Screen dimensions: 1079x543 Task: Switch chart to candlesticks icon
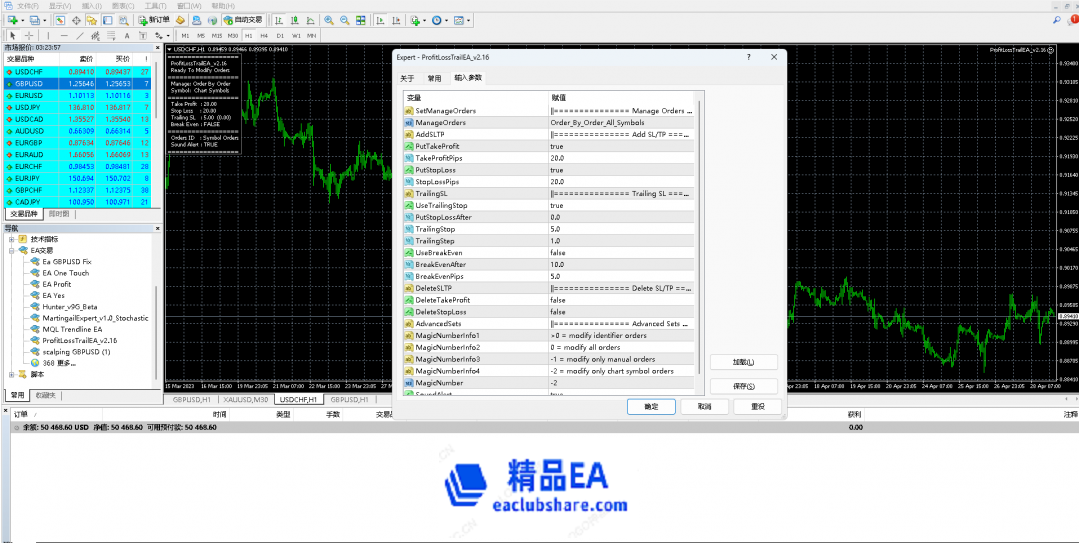click(295, 20)
